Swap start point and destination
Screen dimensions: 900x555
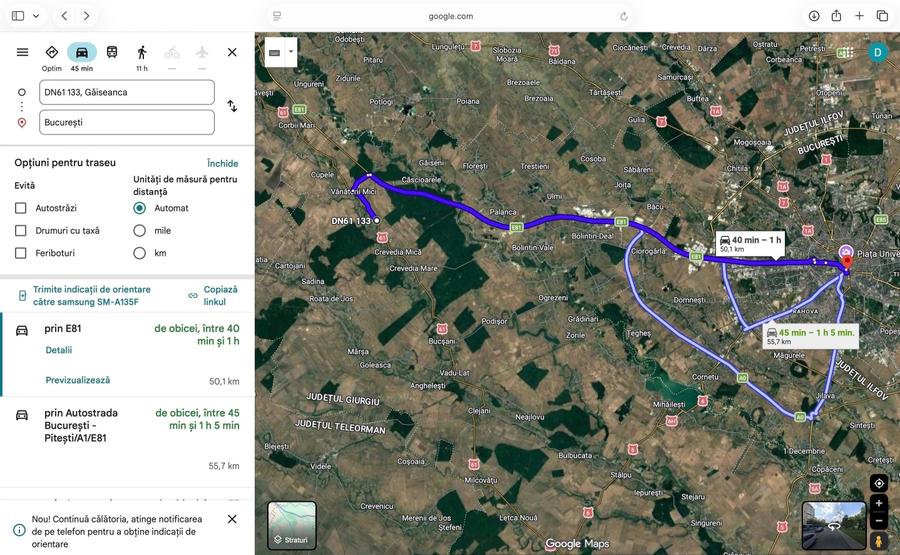click(x=232, y=106)
